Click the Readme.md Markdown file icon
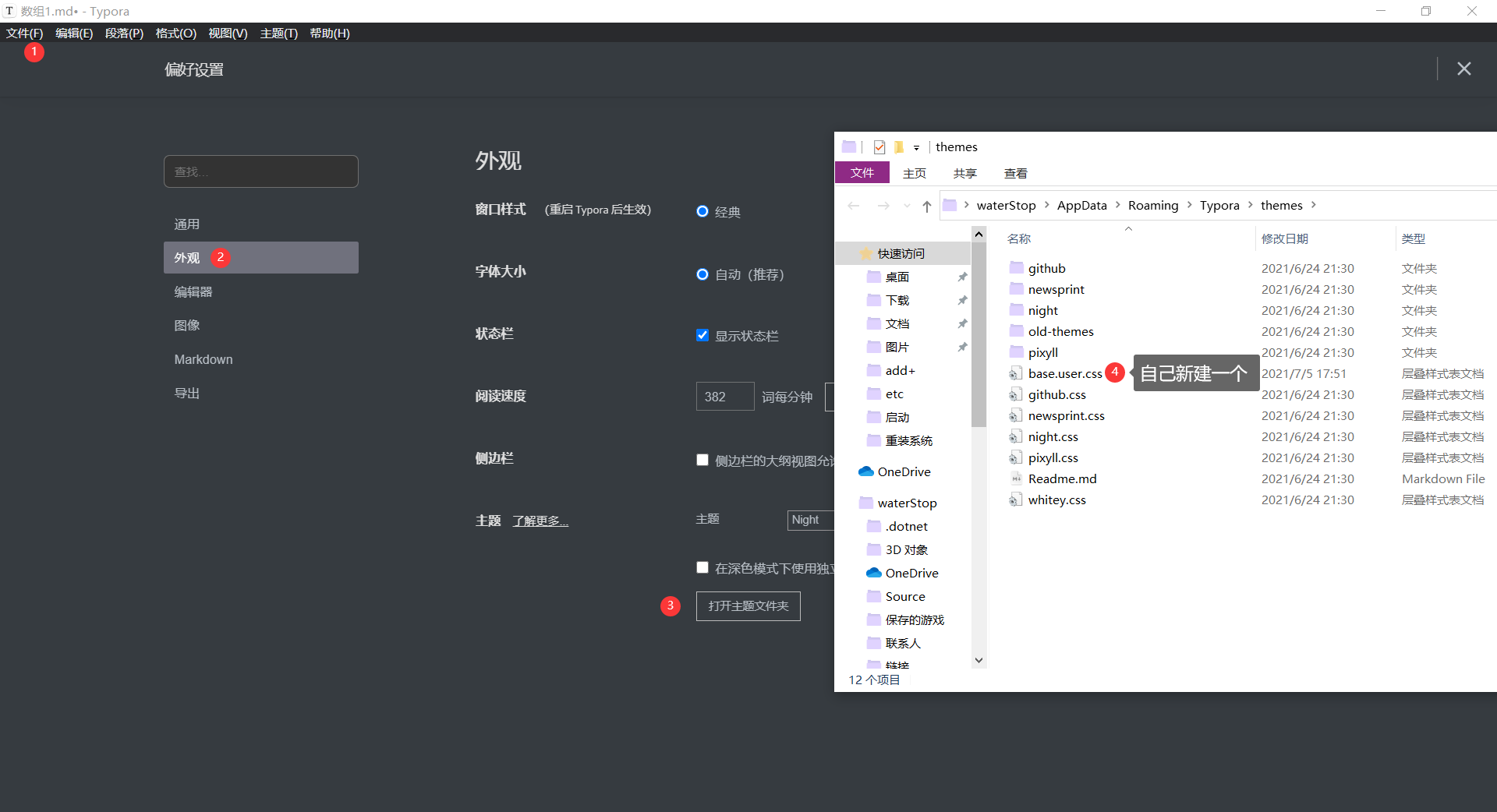 pos(1016,478)
